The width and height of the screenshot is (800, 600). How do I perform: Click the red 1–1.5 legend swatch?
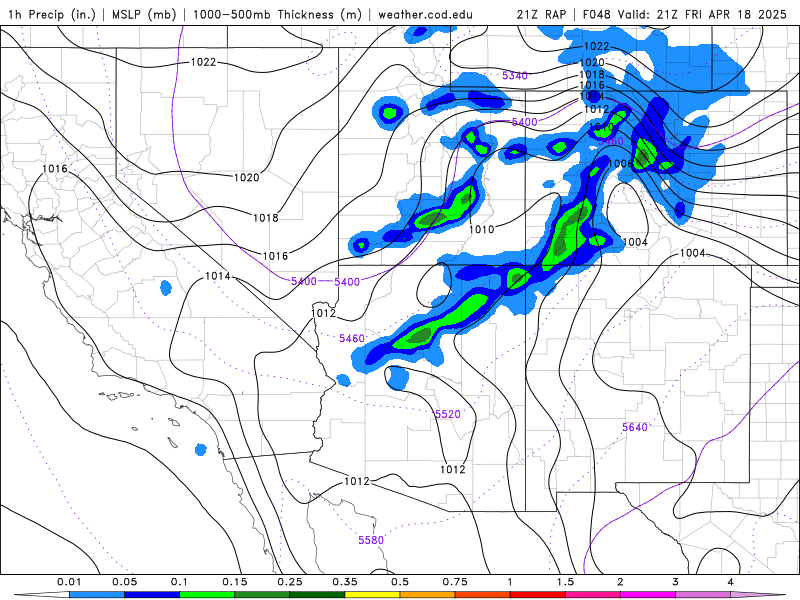tap(538, 595)
